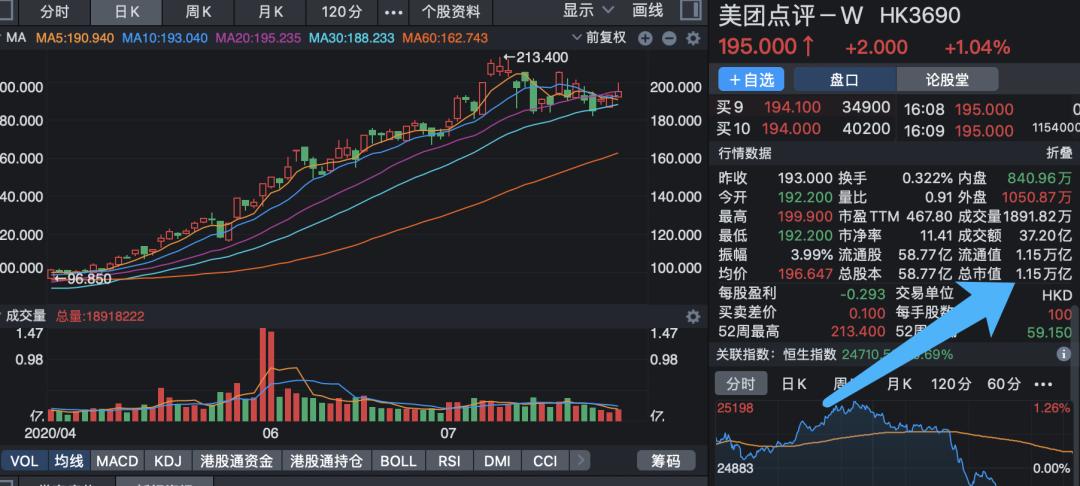Click the MA5:190.940 legend label
This screenshot has height=486, width=1080.
click(x=75, y=38)
